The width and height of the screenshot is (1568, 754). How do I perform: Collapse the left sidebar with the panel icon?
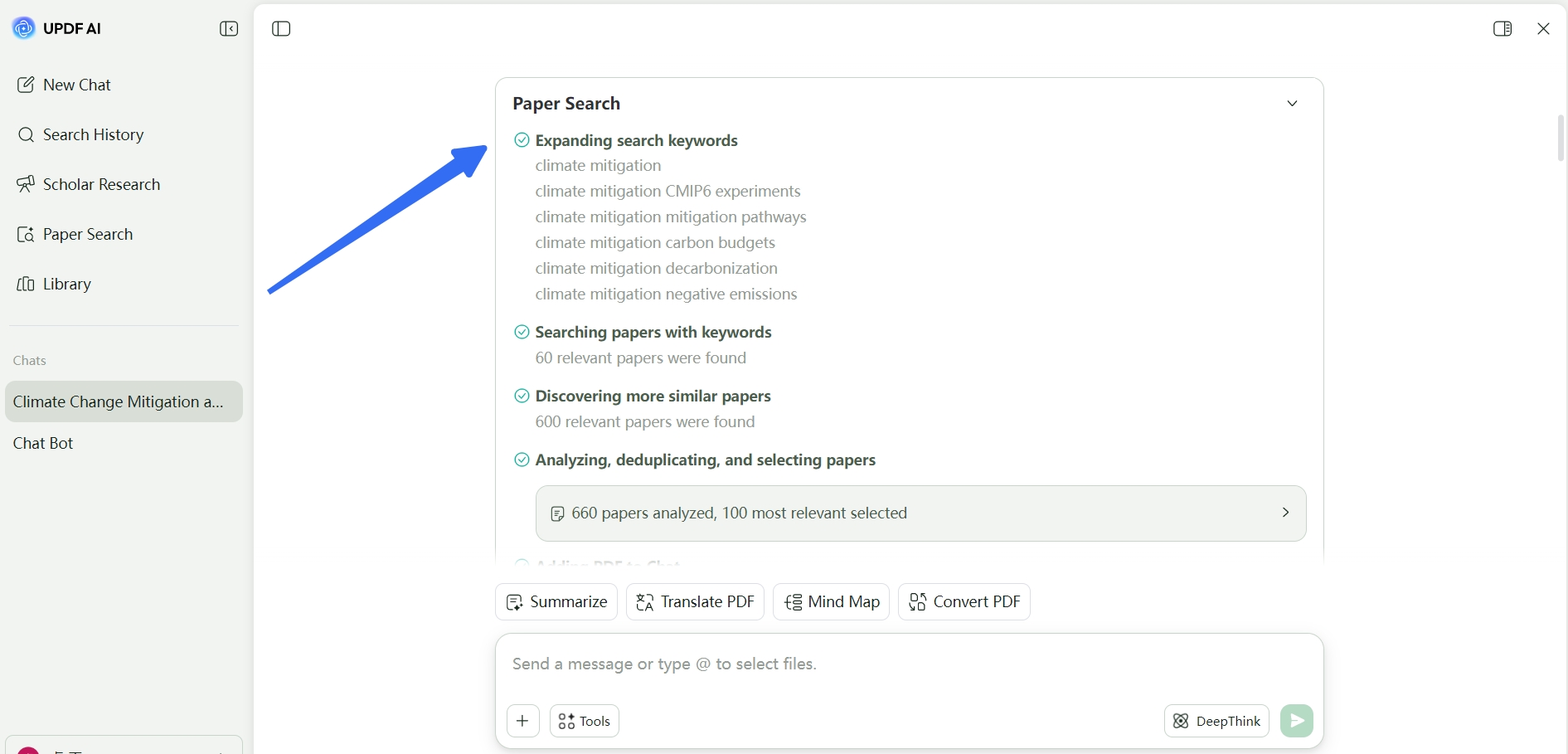pyautogui.click(x=229, y=29)
